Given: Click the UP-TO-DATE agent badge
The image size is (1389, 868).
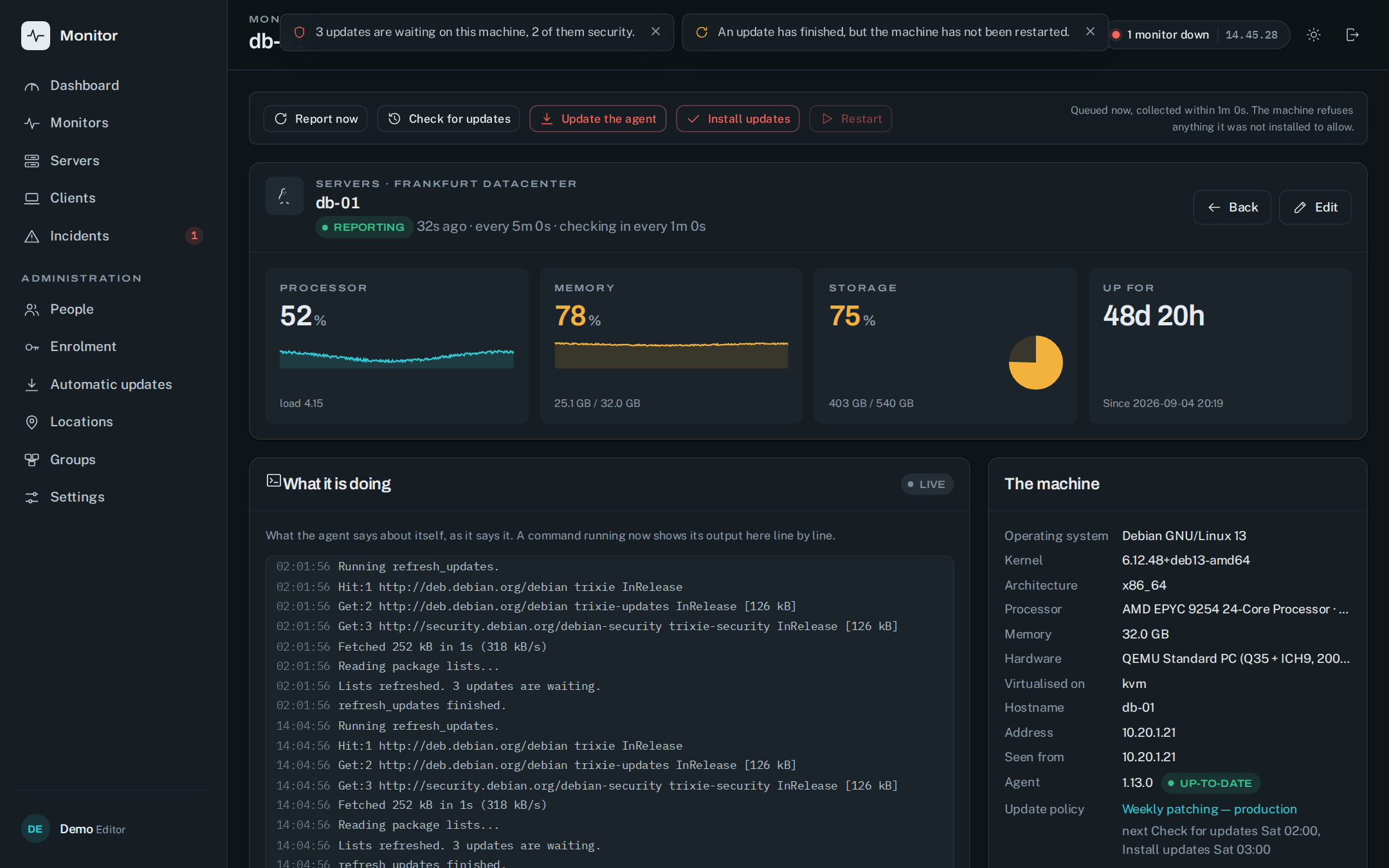Looking at the screenshot, I should [1210, 783].
